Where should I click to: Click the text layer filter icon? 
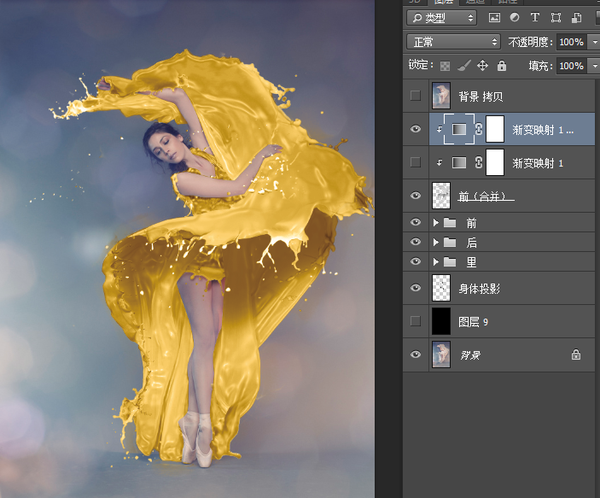pos(535,17)
